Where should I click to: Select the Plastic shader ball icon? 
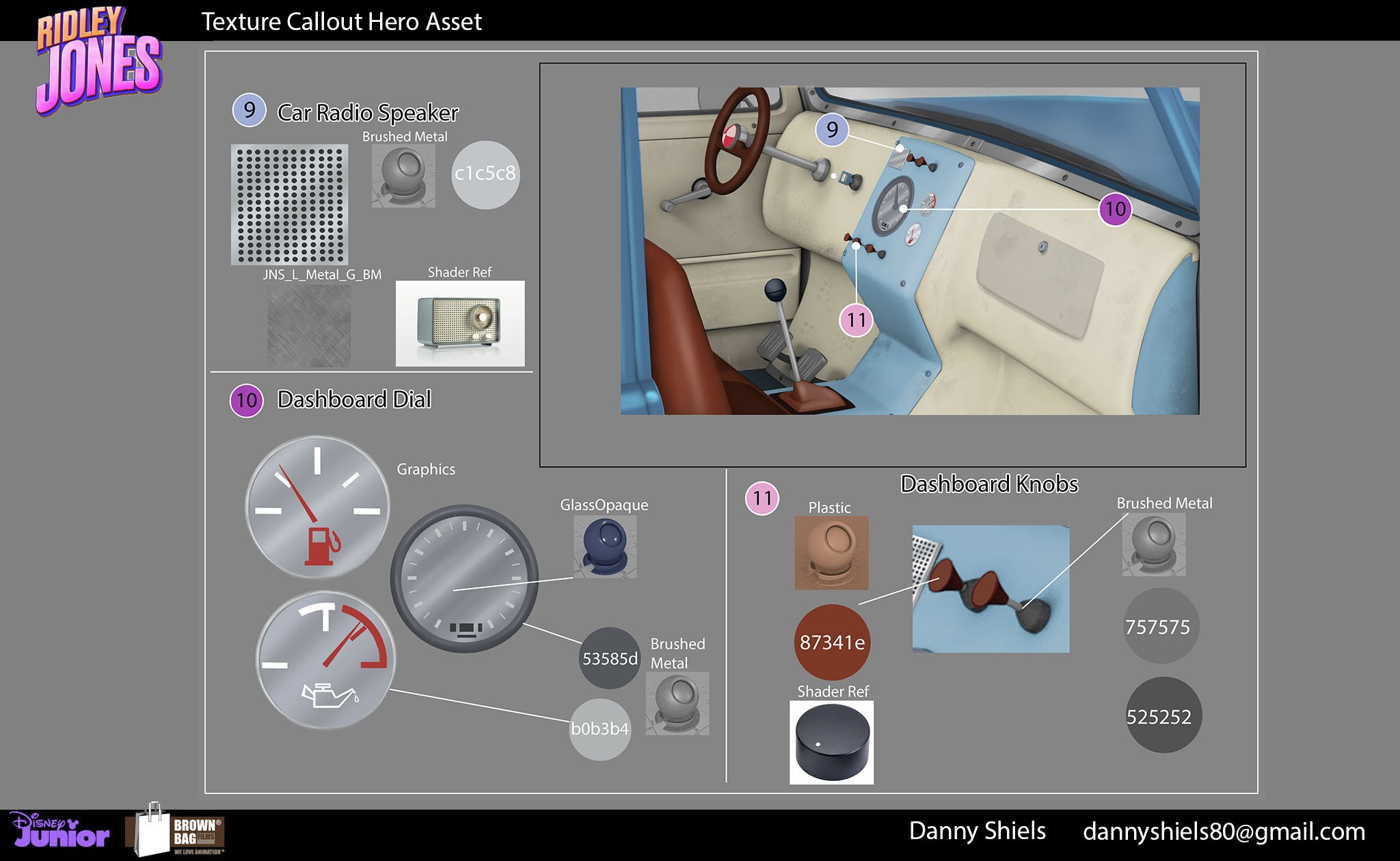click(x=831, y=553)
